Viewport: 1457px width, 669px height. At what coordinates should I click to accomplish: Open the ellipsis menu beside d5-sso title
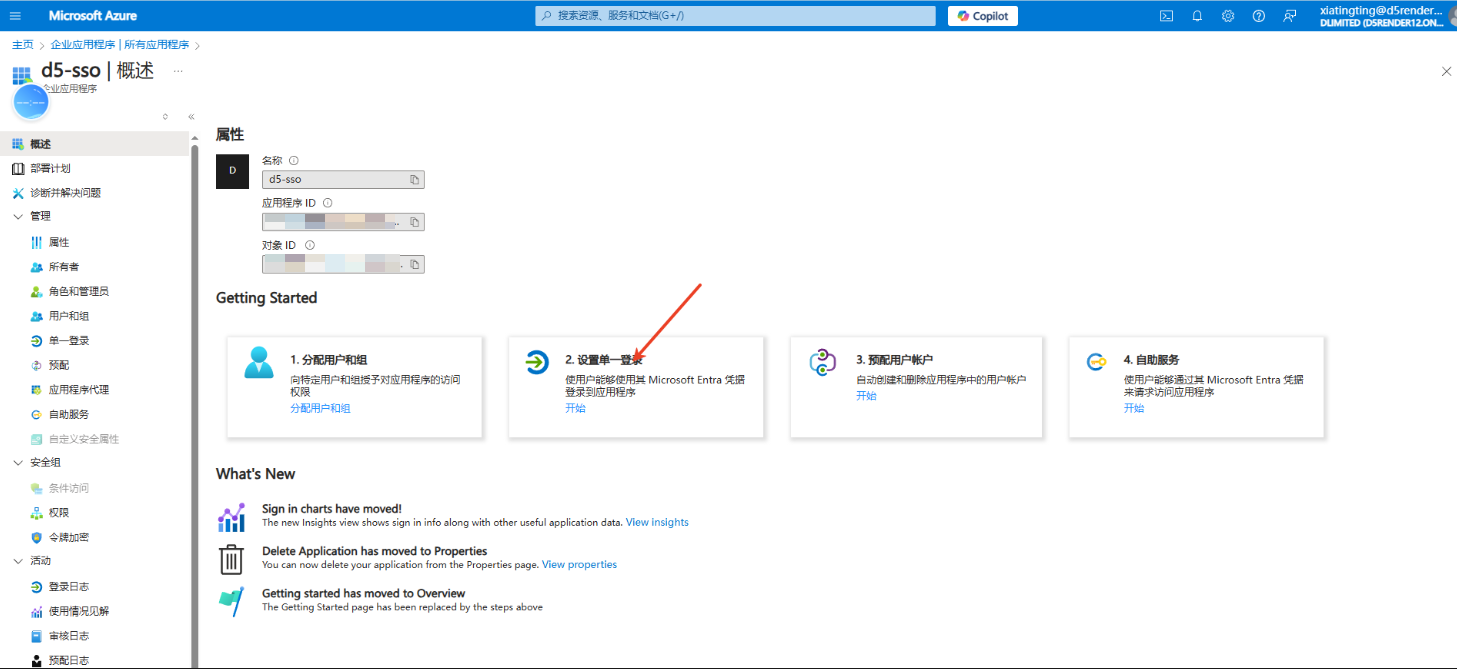178,71
